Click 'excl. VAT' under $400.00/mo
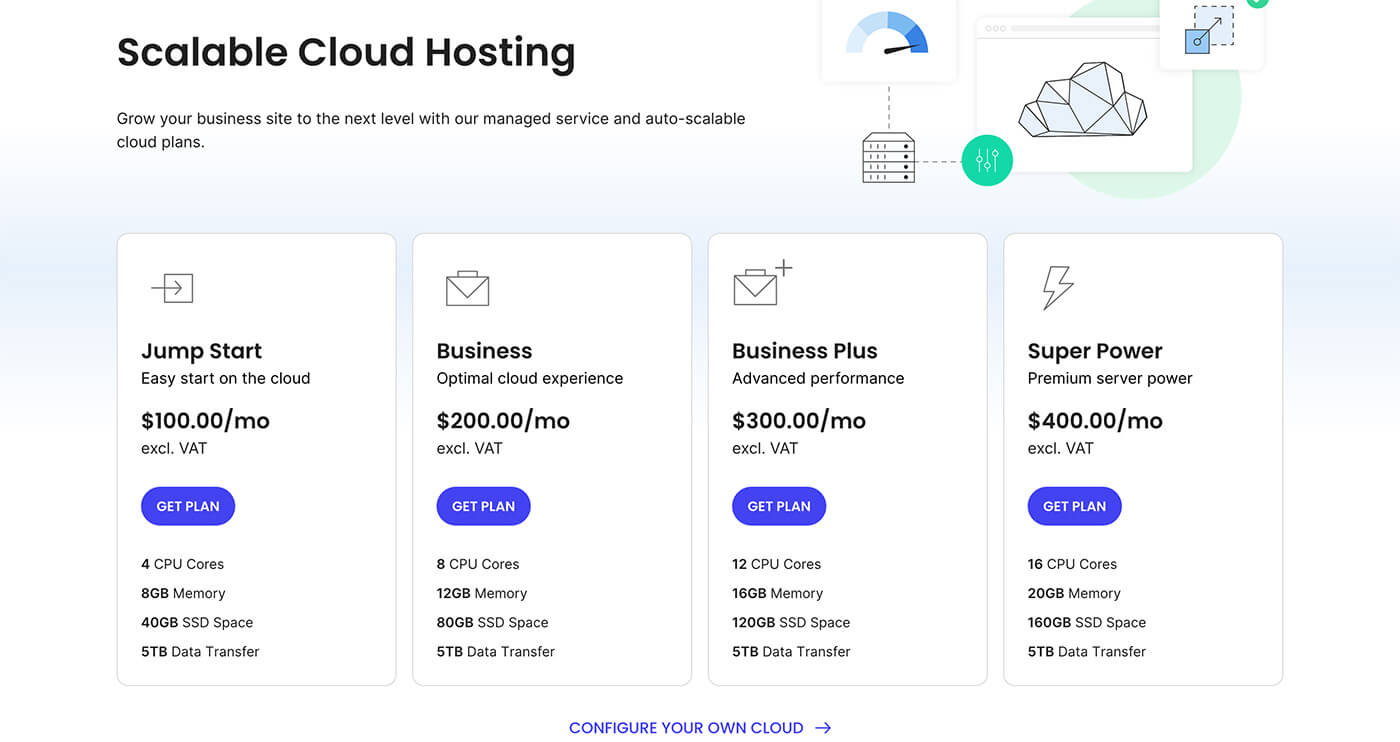Image resolution: width=1400 pixels, height=742 pixels. coord(1061,448)
